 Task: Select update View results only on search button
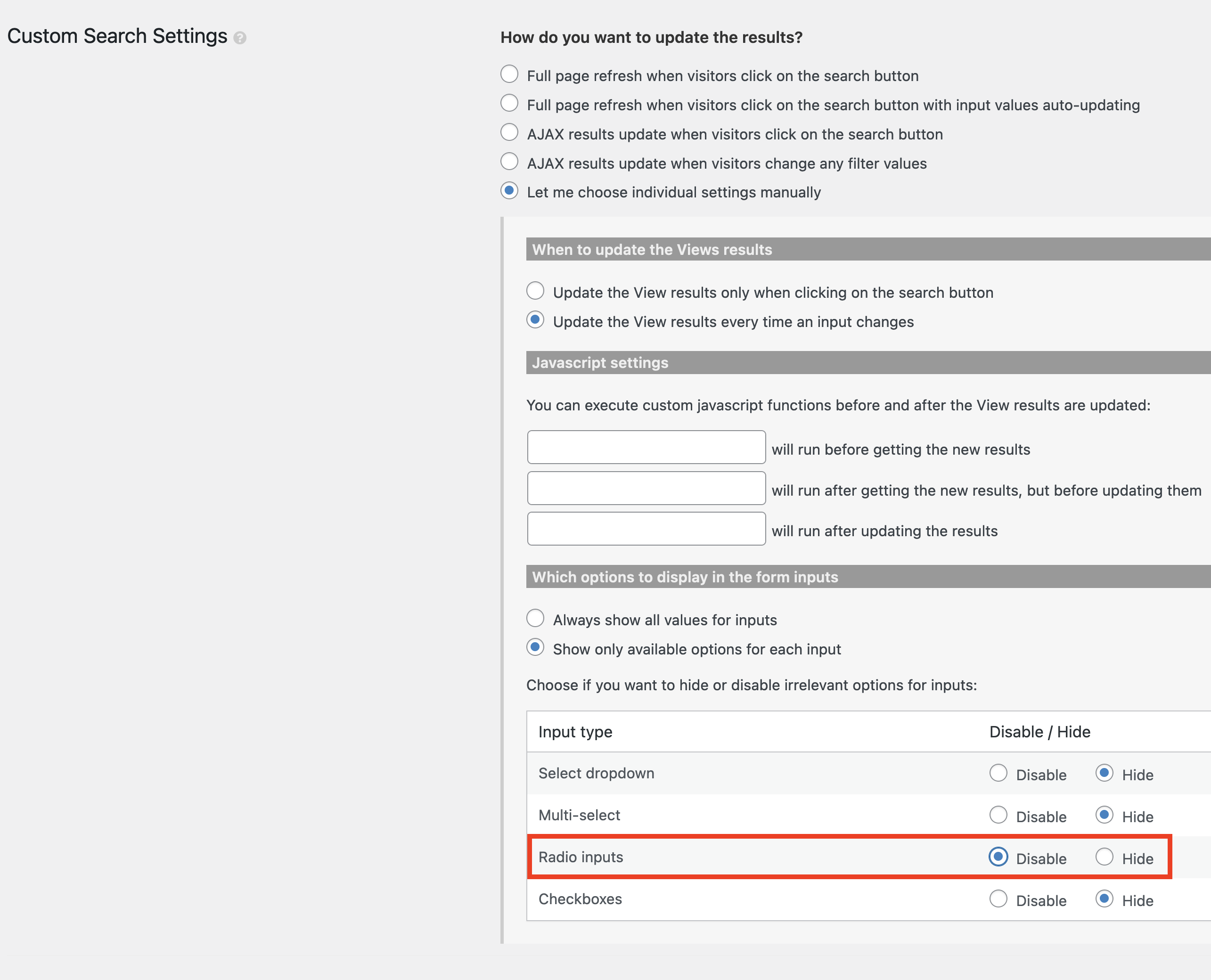point(535,291)
